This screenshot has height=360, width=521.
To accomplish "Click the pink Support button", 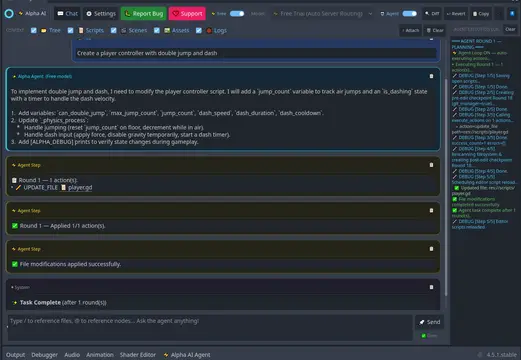I will 187,14.
